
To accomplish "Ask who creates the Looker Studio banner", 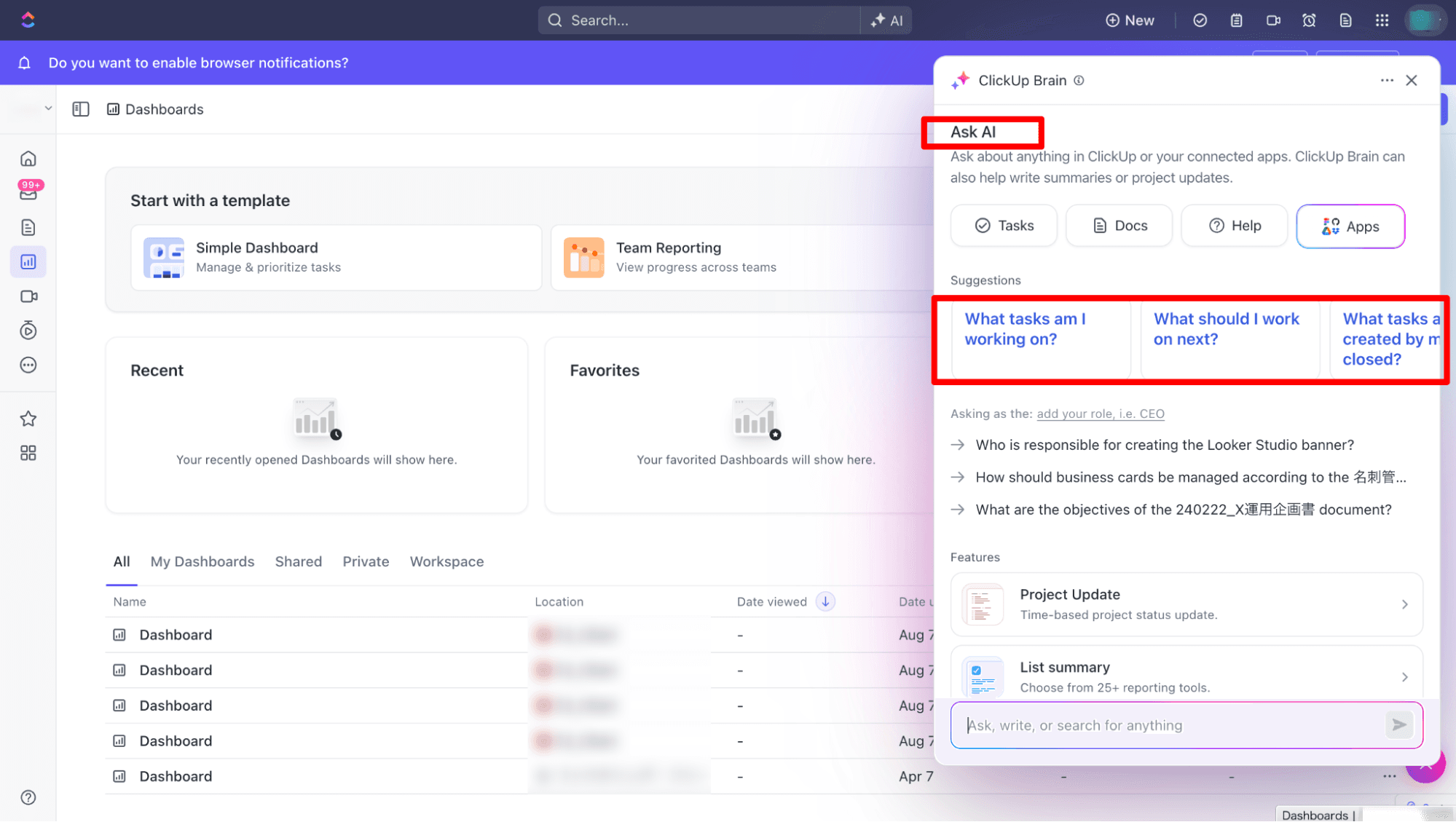I will [x=1165, y=445].
